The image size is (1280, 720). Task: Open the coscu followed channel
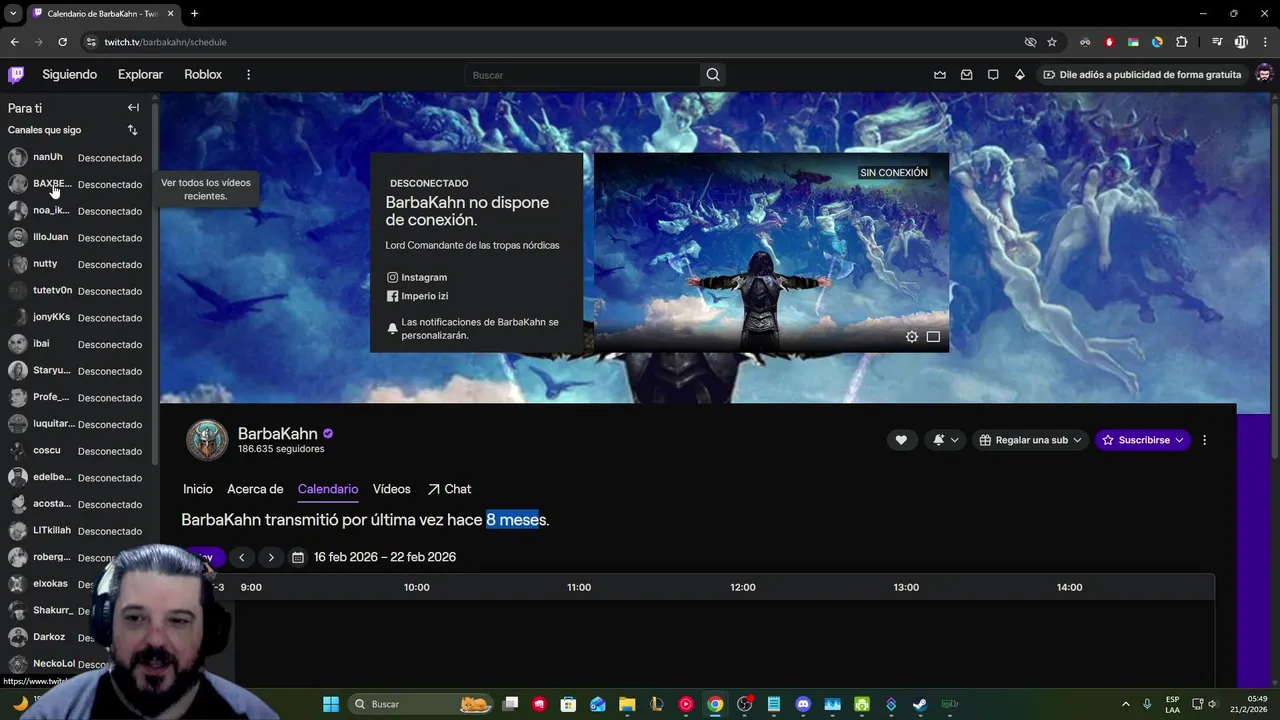coord(78,451)
